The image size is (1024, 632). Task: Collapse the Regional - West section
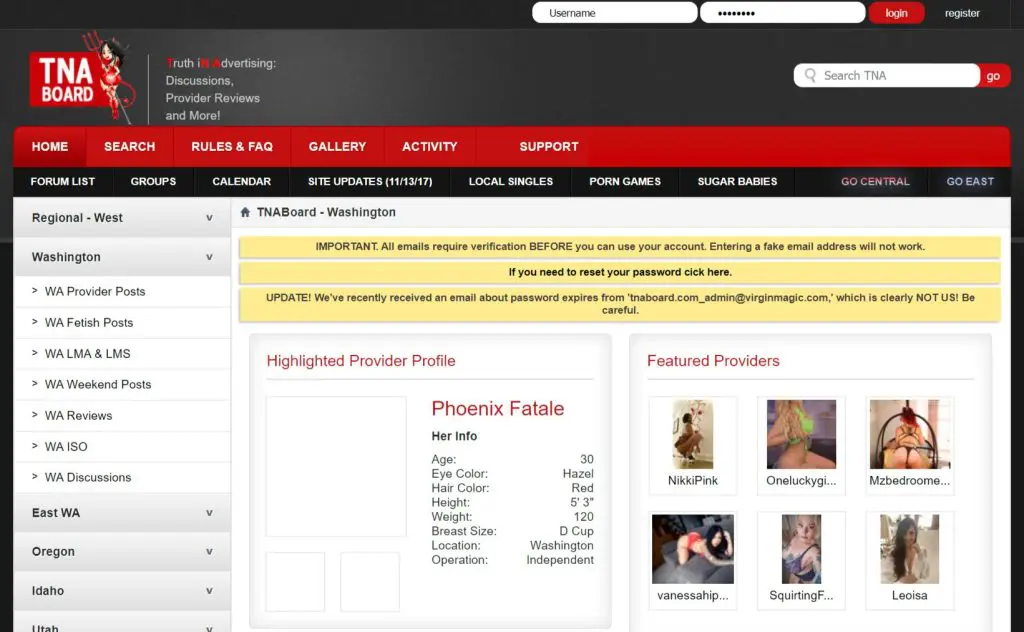[122, 217]
